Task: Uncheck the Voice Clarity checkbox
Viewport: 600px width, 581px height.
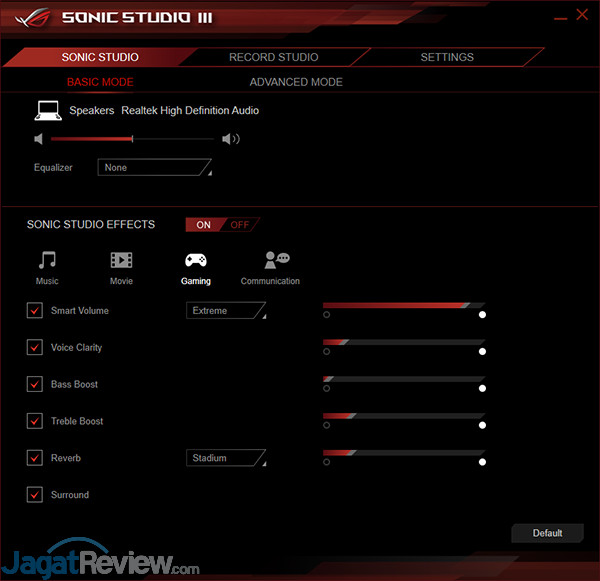Action: tap(35, 347)
